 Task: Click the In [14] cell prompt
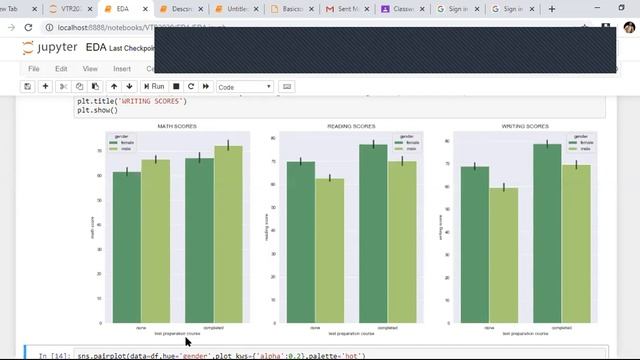[55, 356]
